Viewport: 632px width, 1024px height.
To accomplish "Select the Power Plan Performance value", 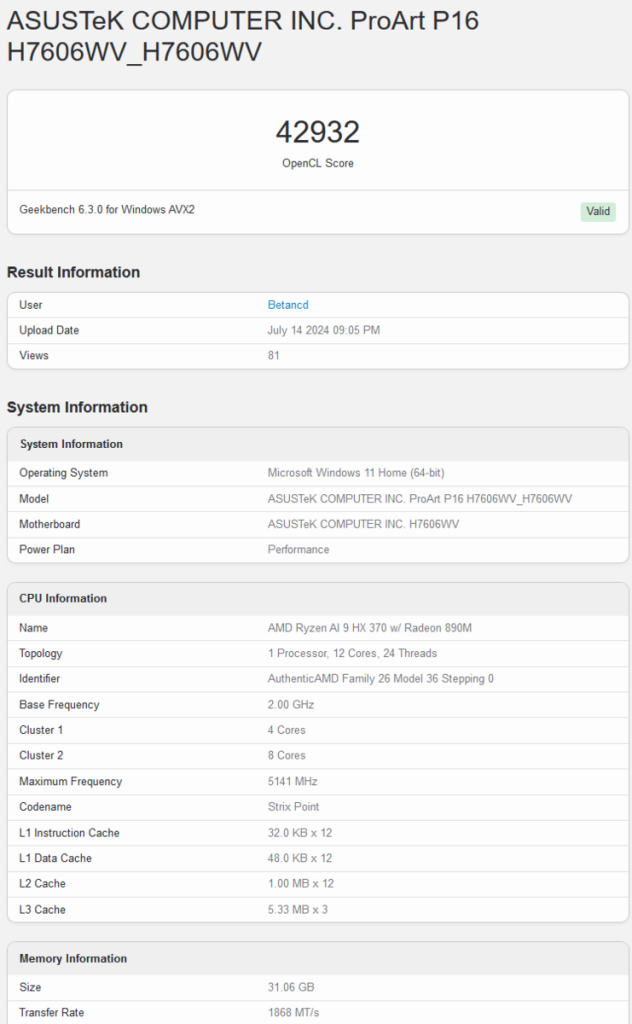I will (x=292, y=549).
